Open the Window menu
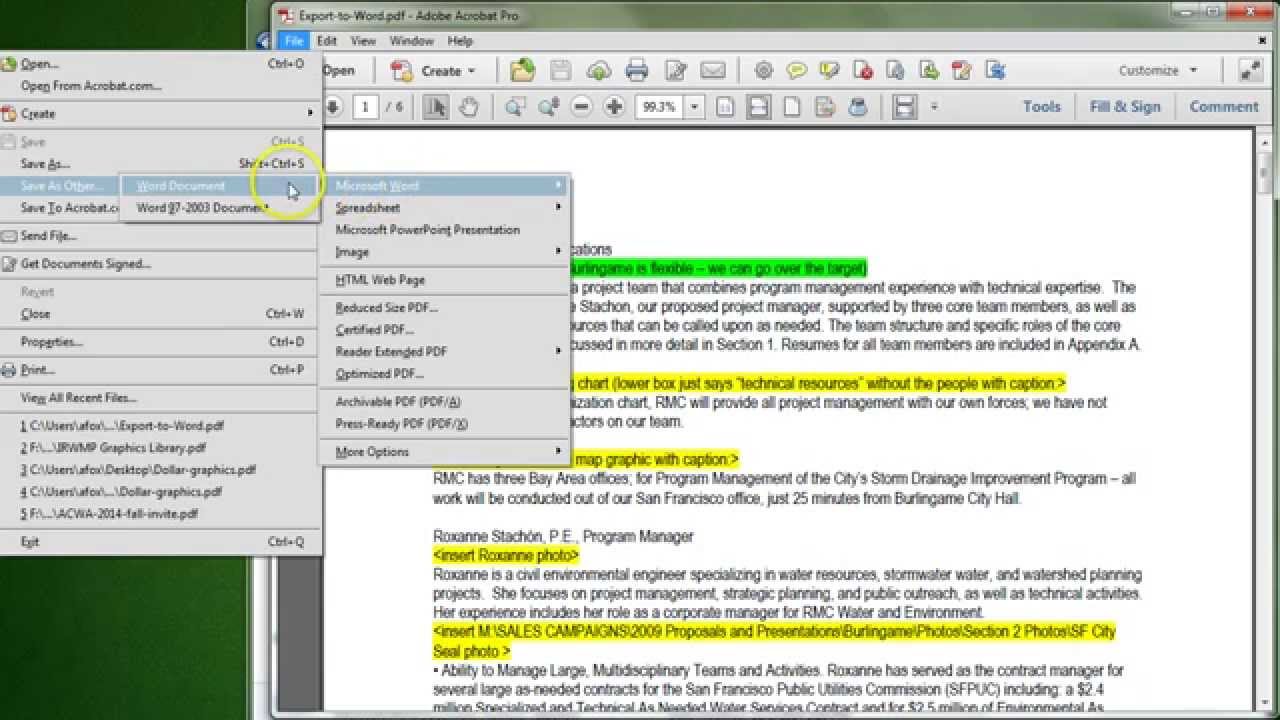The image size is (1280, 720). [411, 41]
